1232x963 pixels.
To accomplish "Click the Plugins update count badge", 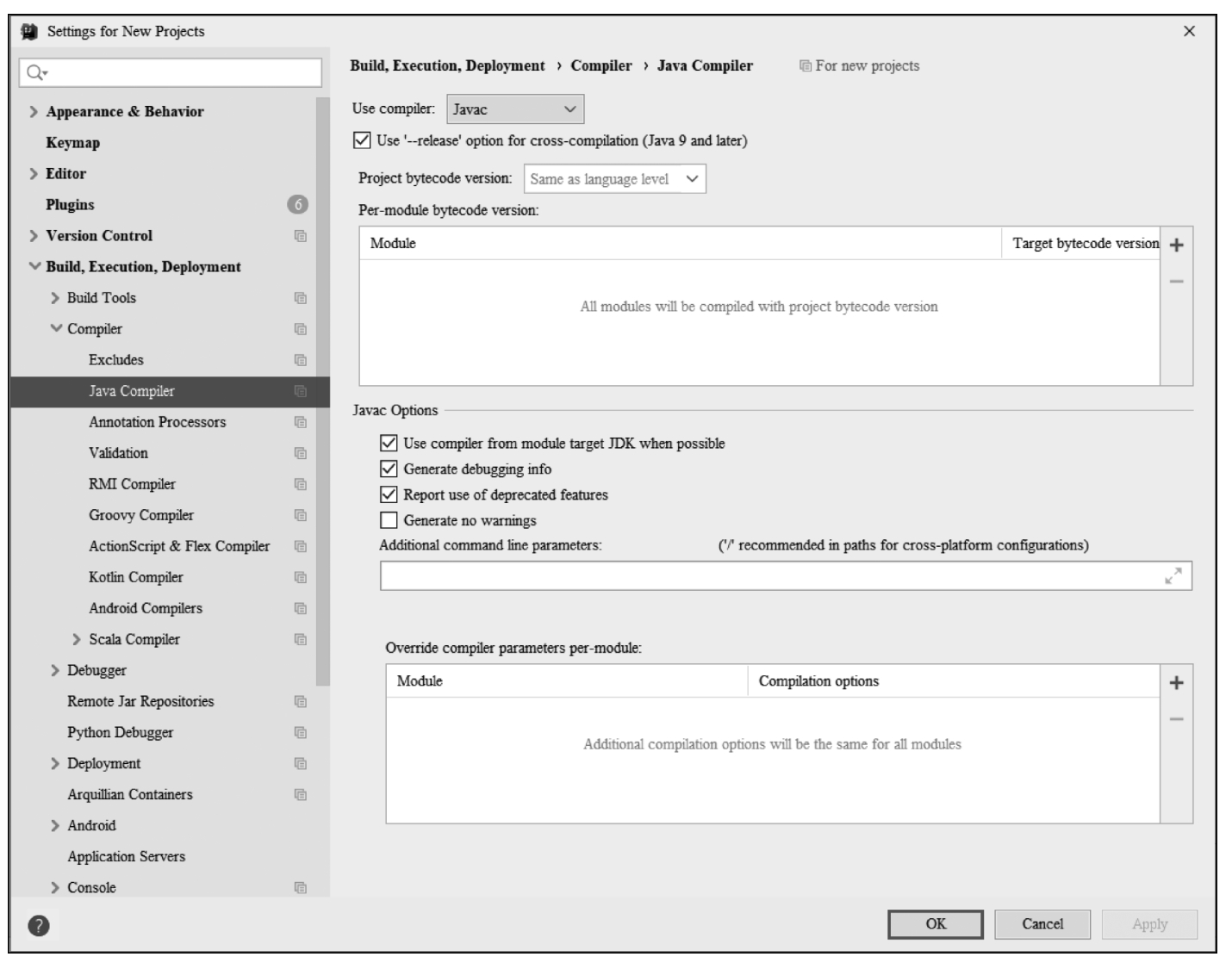I will (297, 205).
